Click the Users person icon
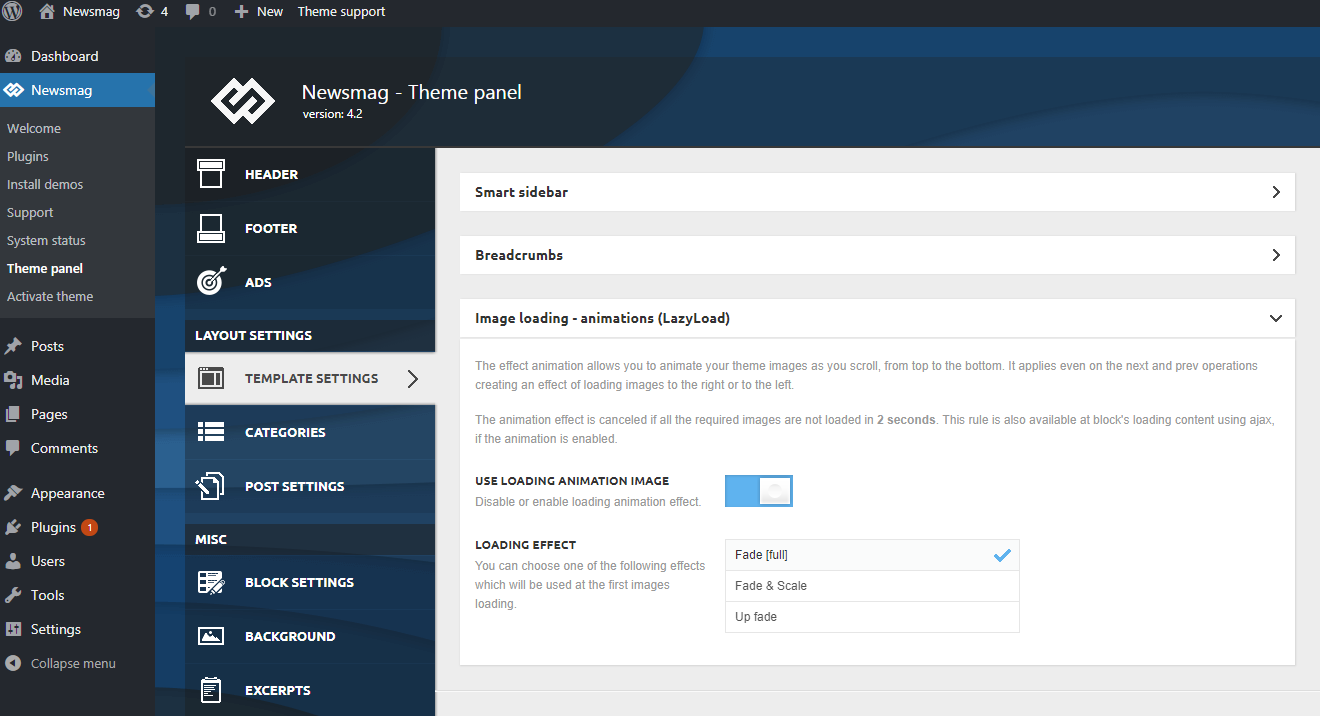Viewport: 1320px width, 716px height. tap(13, 561)
